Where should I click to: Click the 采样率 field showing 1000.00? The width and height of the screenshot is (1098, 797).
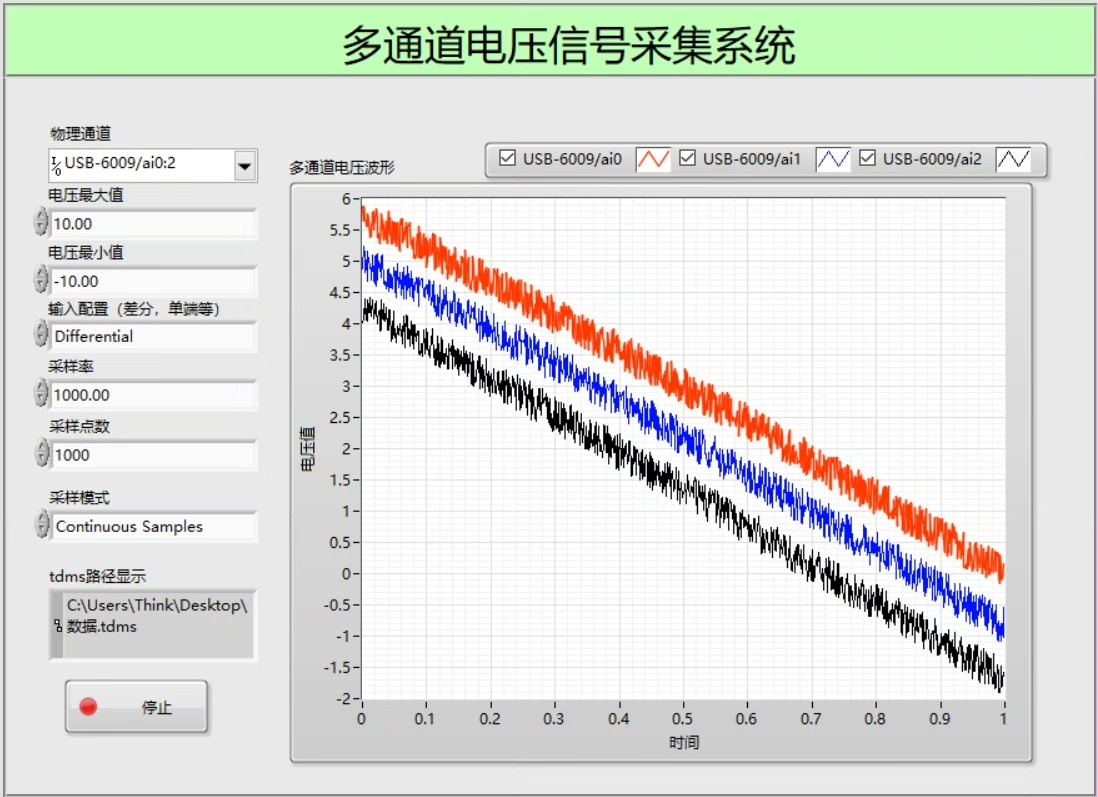click(x=154, y=395)
